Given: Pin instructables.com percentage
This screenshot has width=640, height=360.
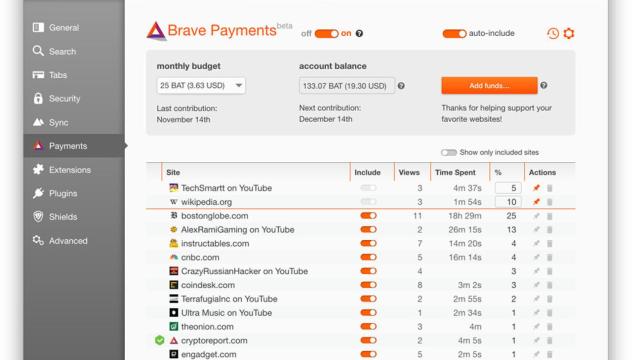Looking at the screenshot, I should [536, 243].
